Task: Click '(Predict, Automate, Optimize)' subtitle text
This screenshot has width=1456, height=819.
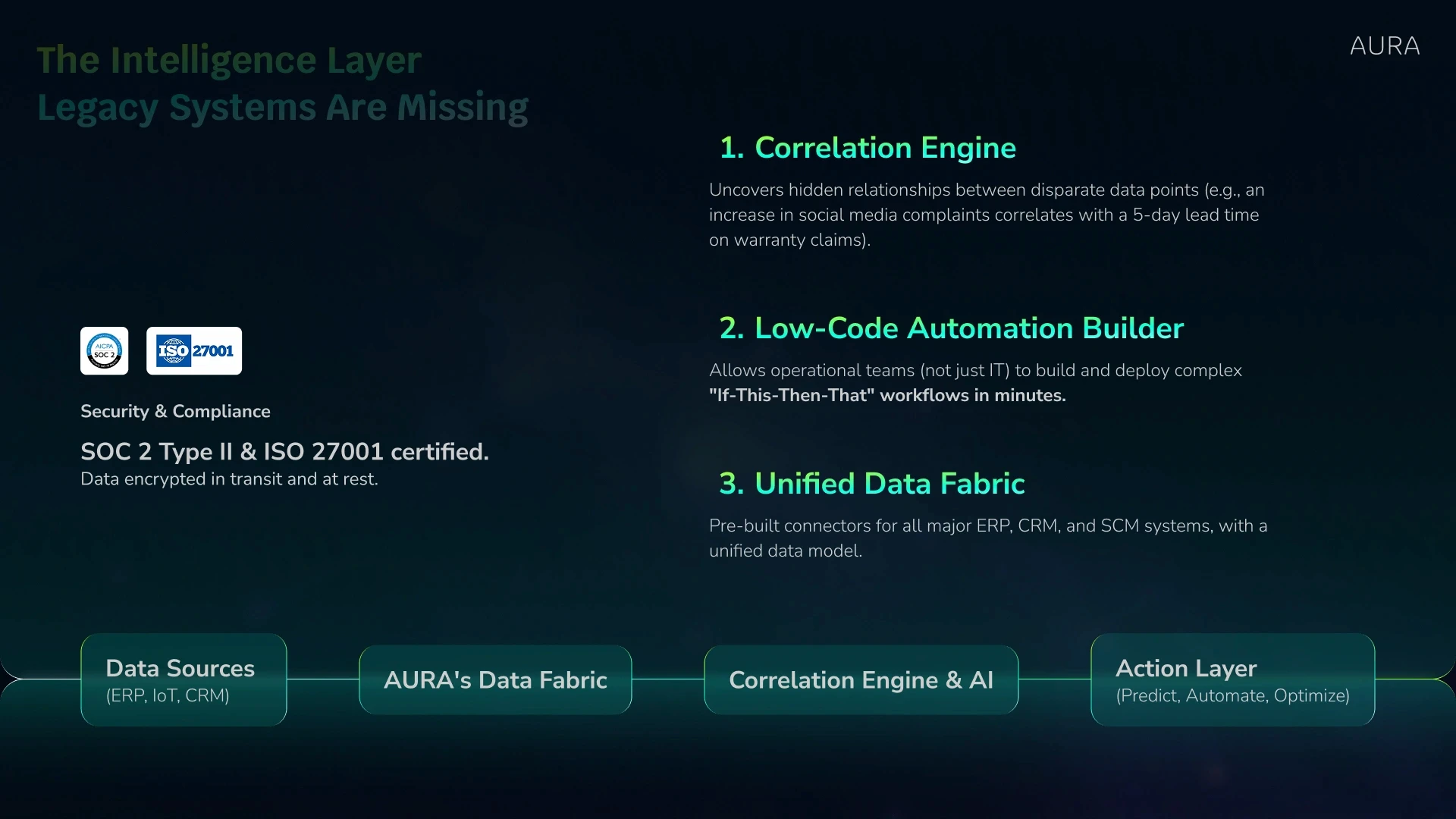Action: click(x=1232, y=696)
